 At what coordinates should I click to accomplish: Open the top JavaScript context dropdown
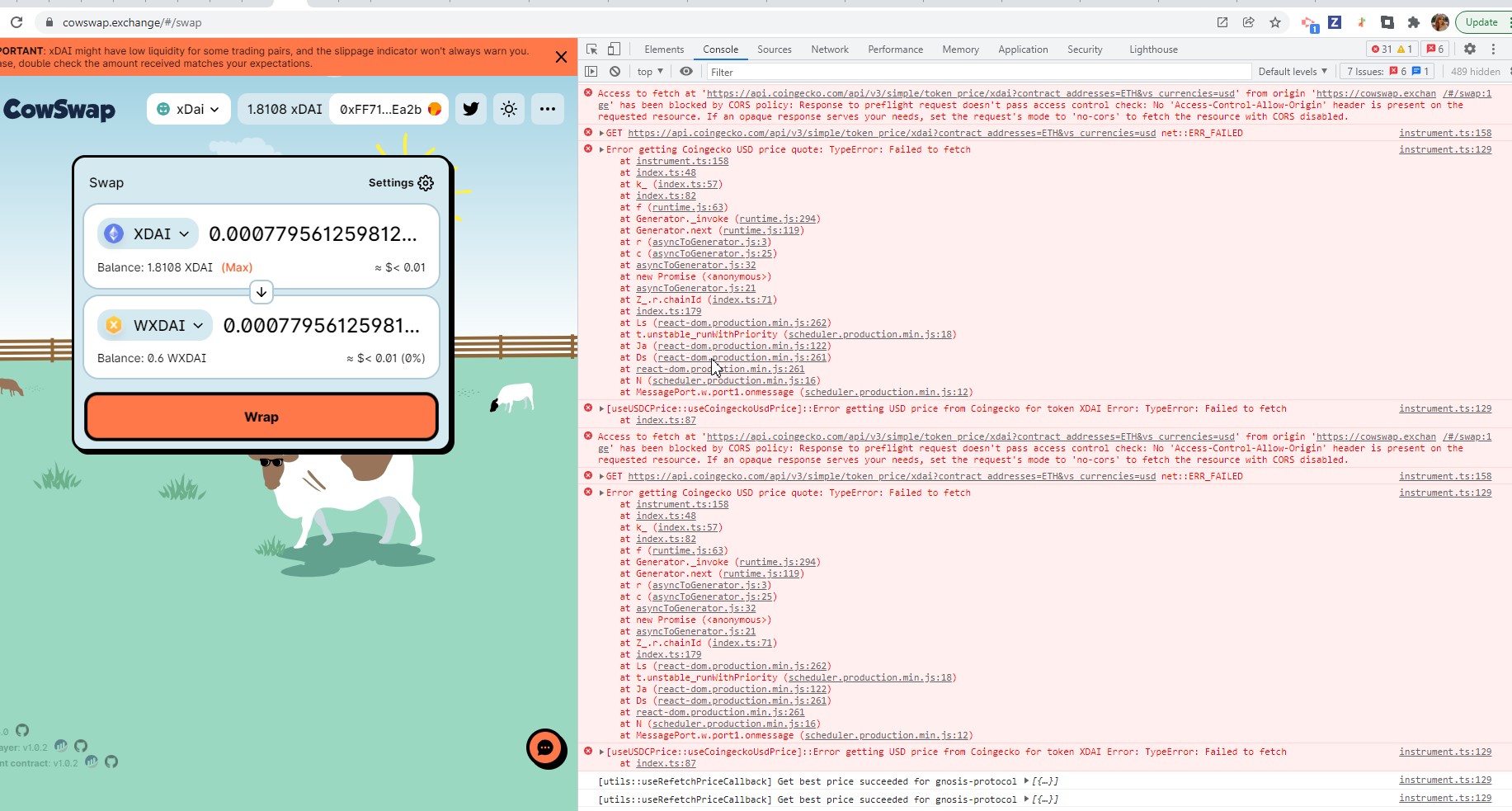[650, 72]
